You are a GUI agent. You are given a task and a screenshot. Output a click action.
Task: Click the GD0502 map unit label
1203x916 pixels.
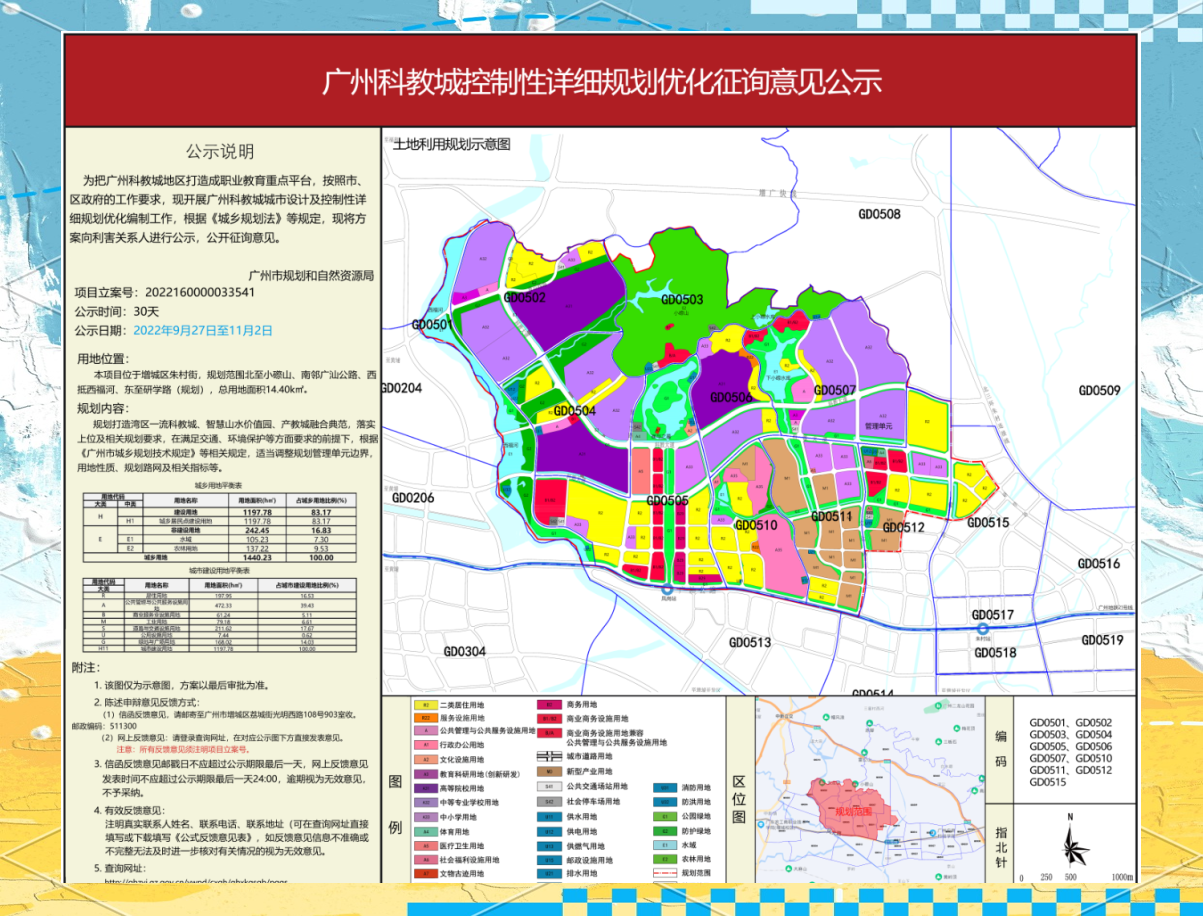(x=525, y=297)
